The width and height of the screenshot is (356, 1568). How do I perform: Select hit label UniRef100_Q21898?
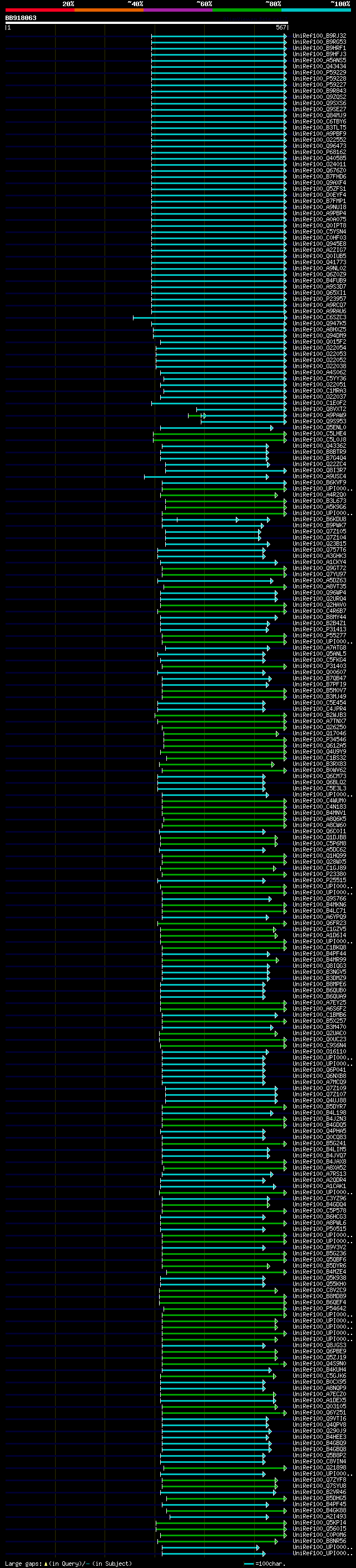point(319,1467)
